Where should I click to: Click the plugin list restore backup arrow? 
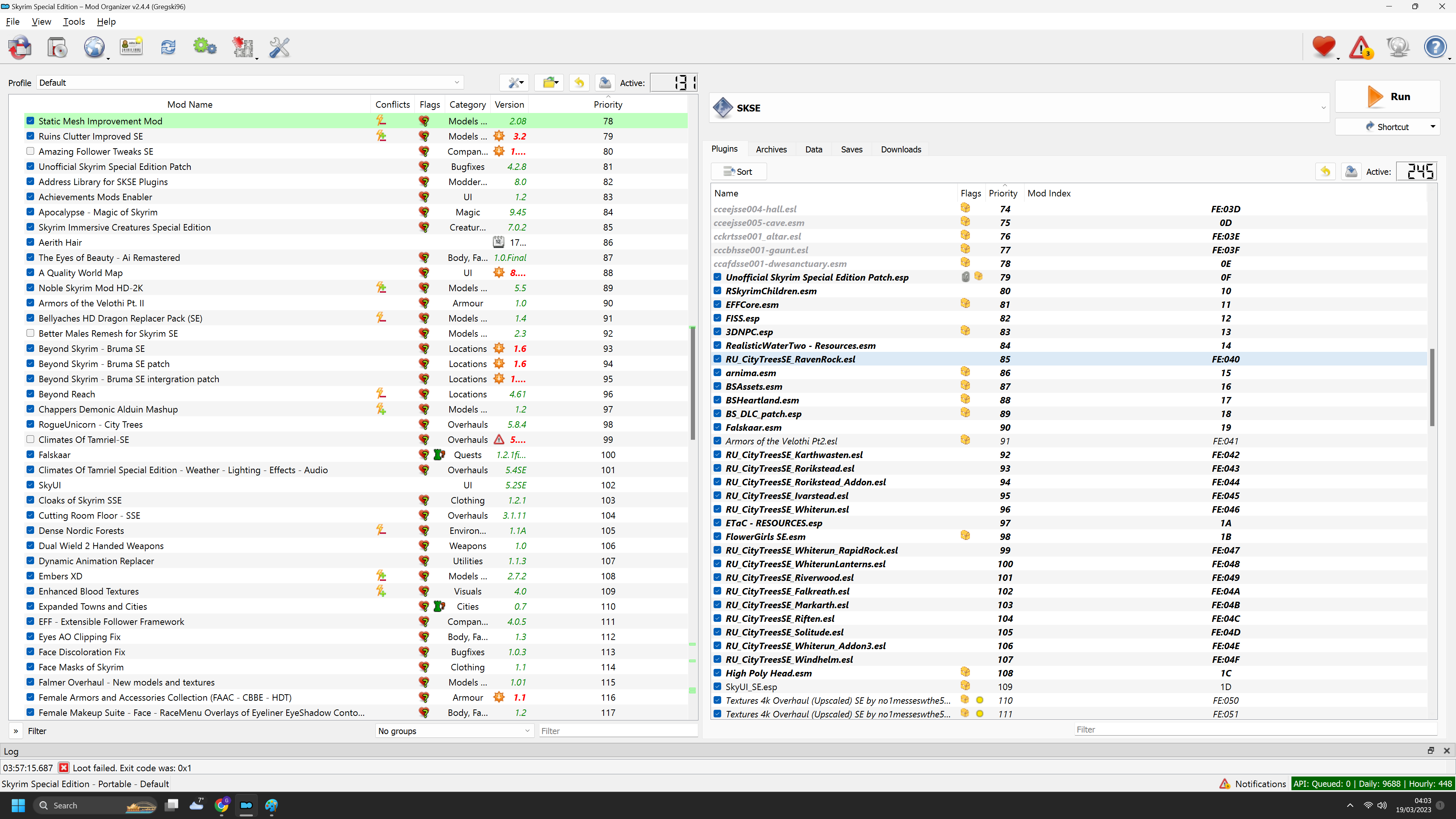pos(1326,171)
